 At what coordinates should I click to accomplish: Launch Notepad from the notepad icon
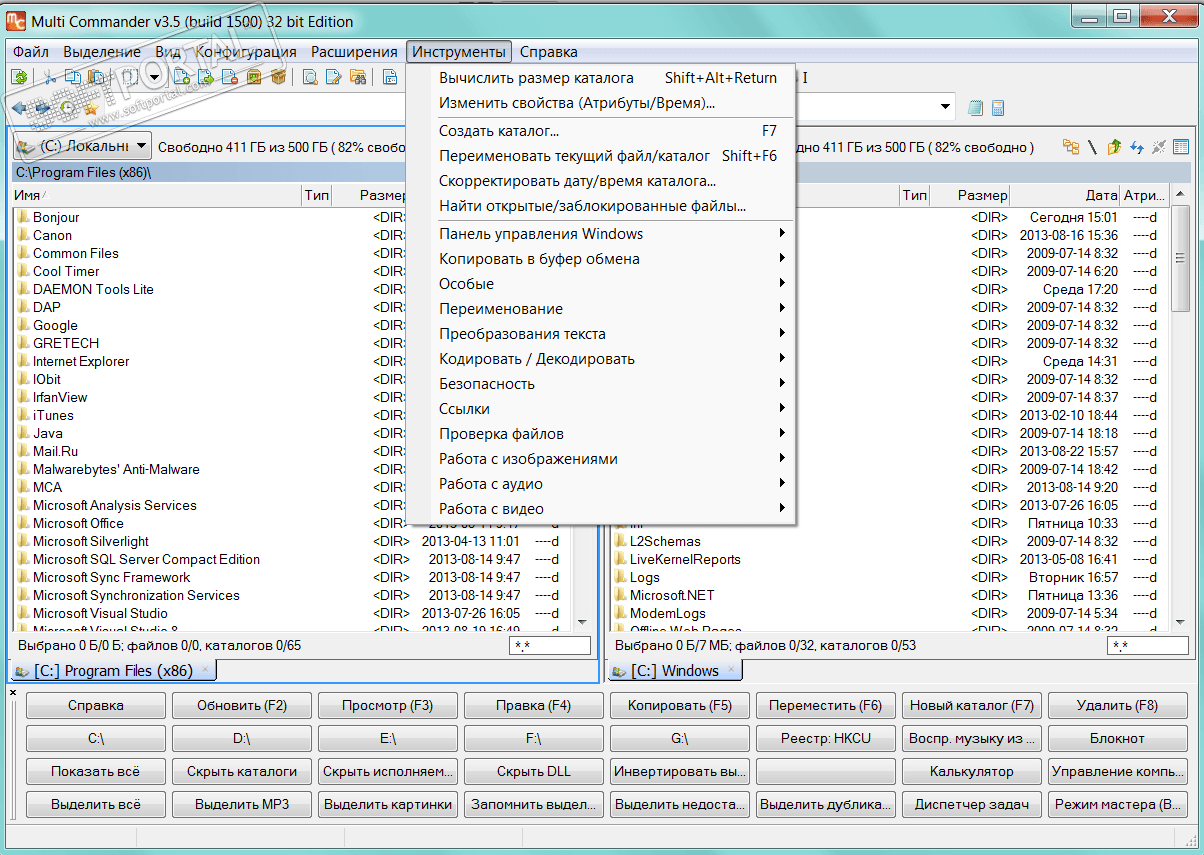coord(976,107)
